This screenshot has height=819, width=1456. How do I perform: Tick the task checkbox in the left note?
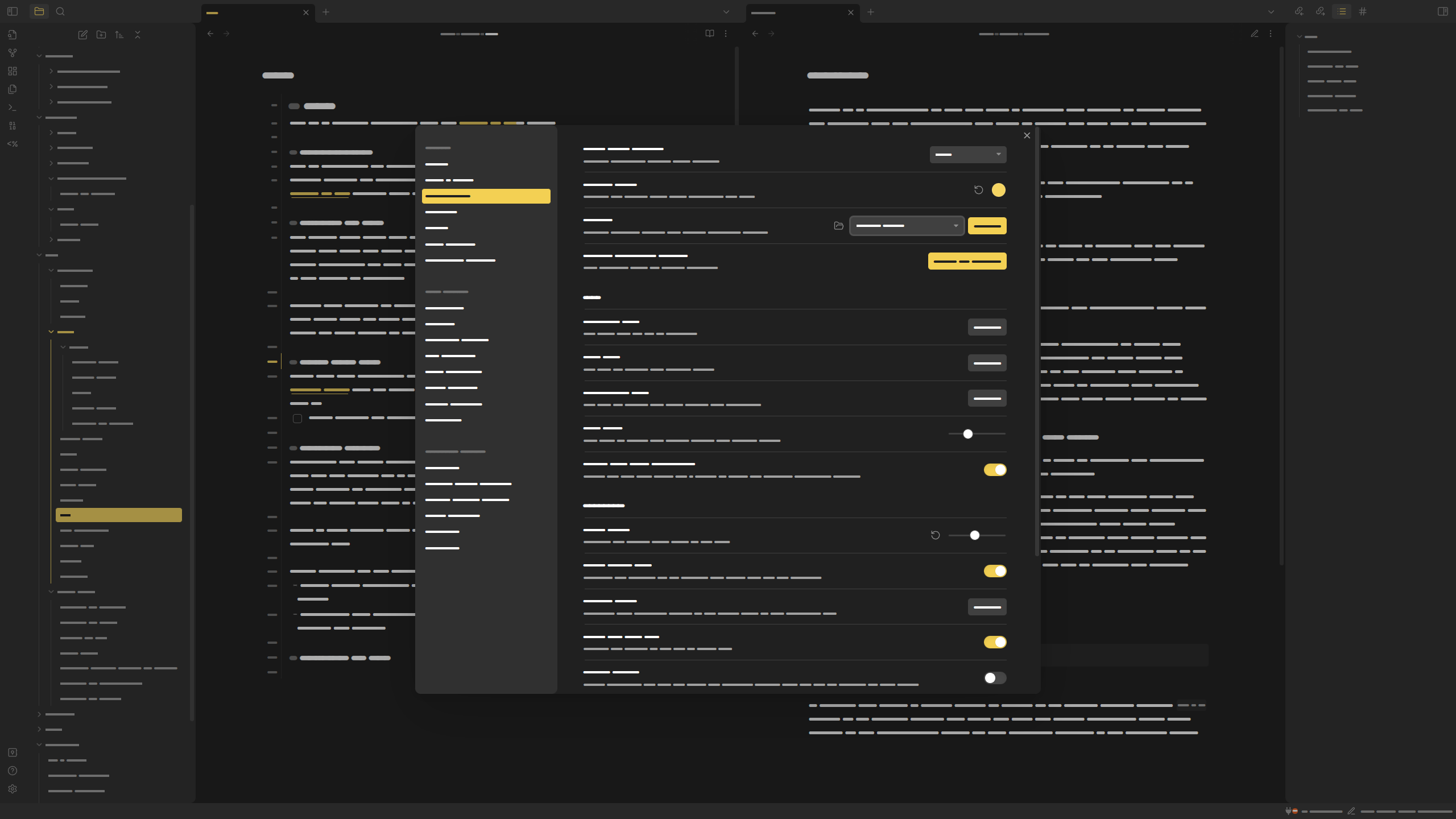point(297,419)
